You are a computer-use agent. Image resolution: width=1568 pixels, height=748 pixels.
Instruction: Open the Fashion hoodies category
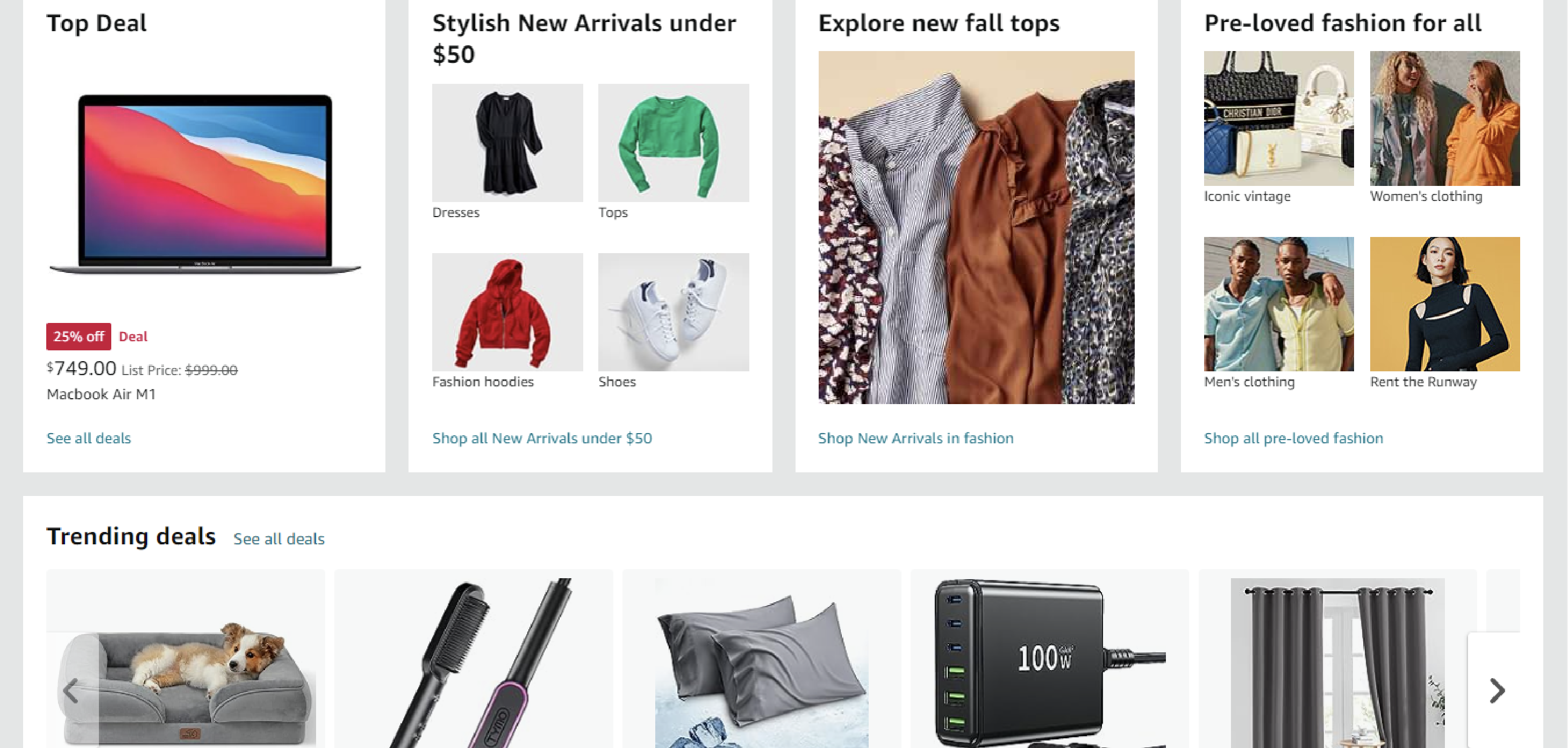click(507, 312)
